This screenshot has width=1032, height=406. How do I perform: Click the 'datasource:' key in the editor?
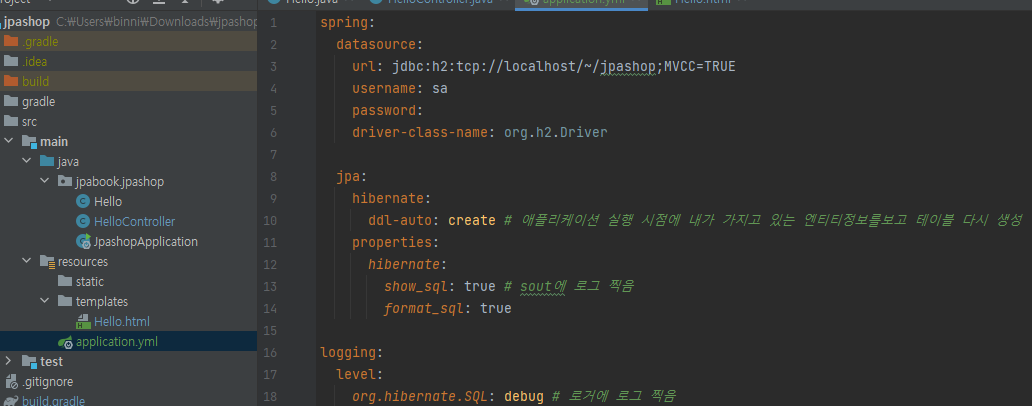(x=379, y=45)
